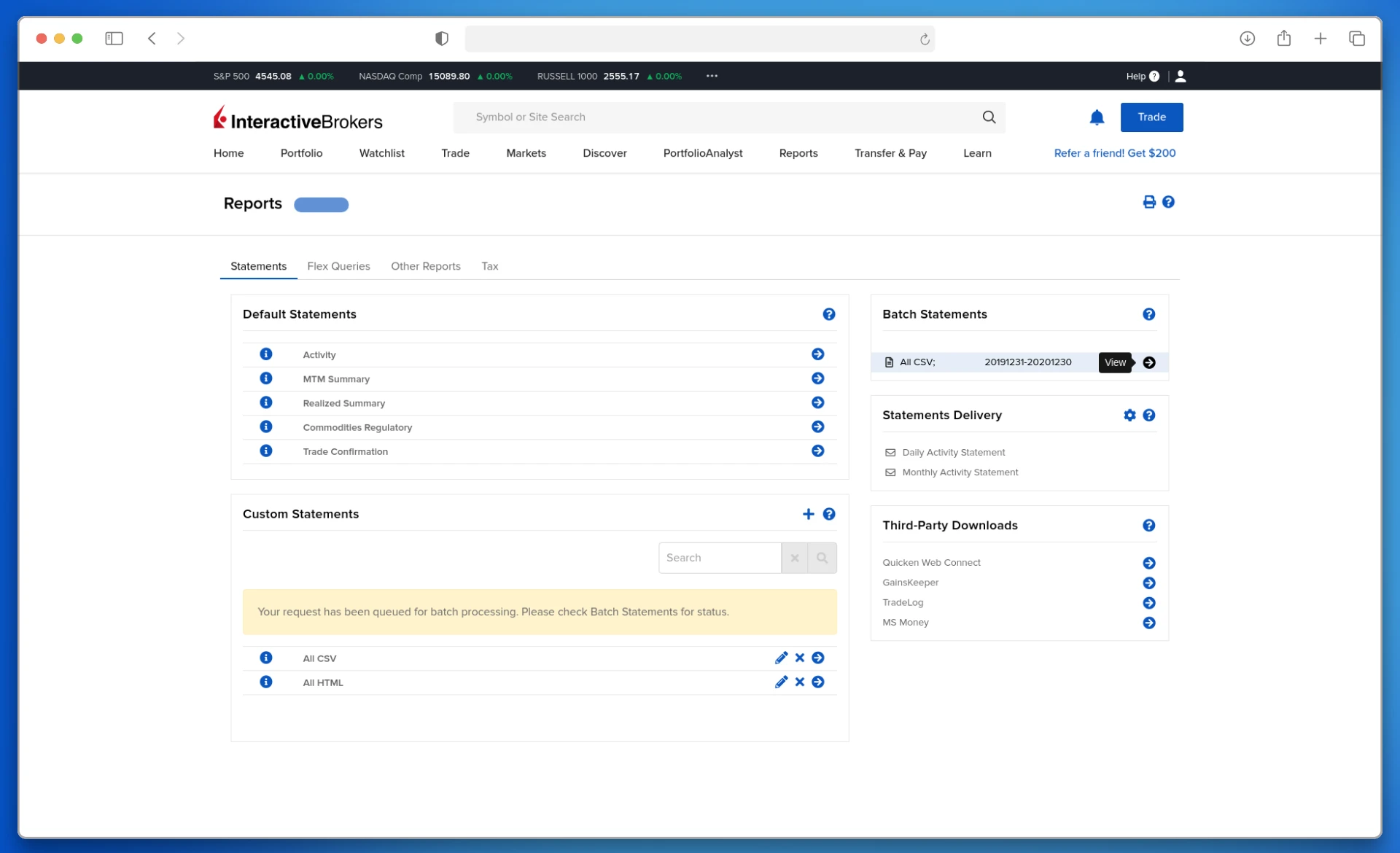The image size is (1400, 853).
Task: Follow Refer a friend Get $200 link
Action: (x=1114, y=153)
